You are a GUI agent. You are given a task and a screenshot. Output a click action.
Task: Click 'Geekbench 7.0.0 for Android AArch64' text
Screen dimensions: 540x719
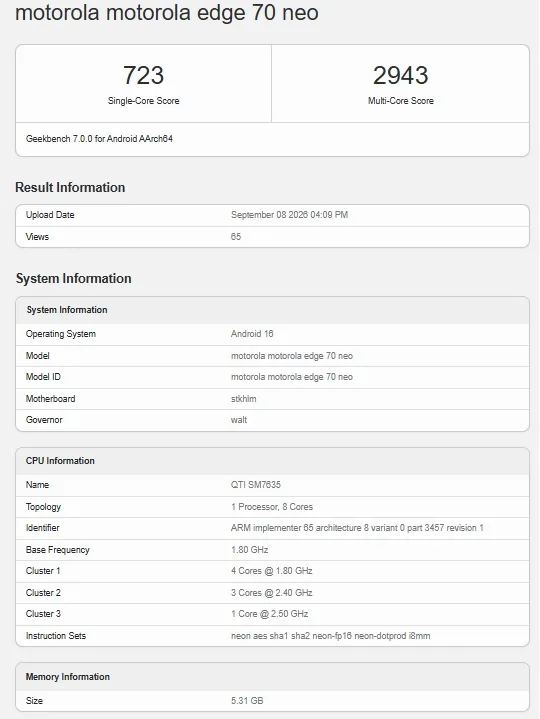tap(99, 139)
